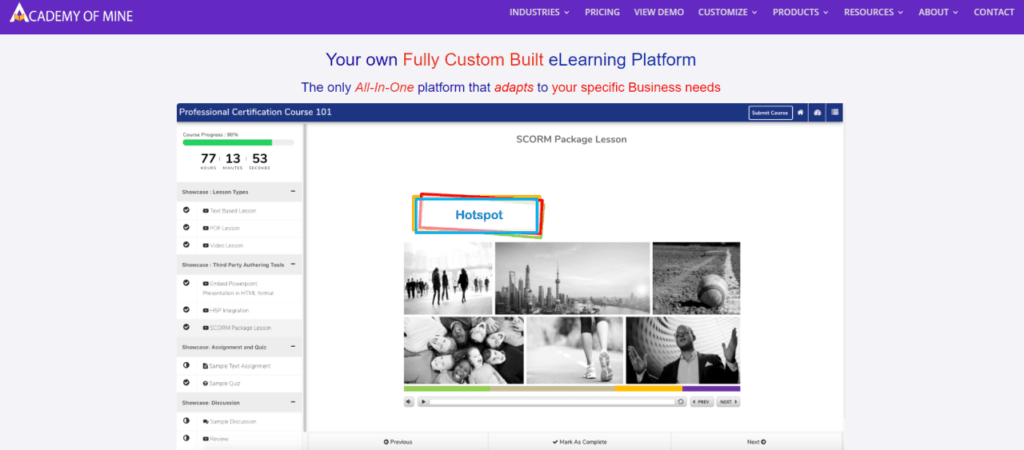Collapse the Showcase: Assignment and Quiz section
1024x450 pixels.
click(293, 347)
